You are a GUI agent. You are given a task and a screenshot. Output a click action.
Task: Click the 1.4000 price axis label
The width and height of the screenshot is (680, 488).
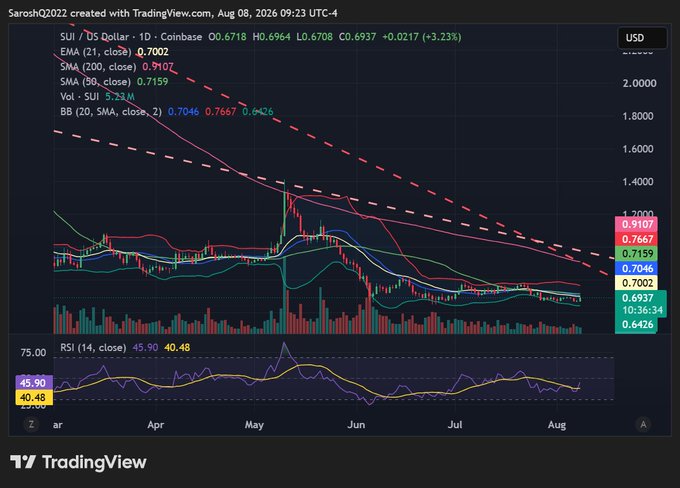[638, 182]
